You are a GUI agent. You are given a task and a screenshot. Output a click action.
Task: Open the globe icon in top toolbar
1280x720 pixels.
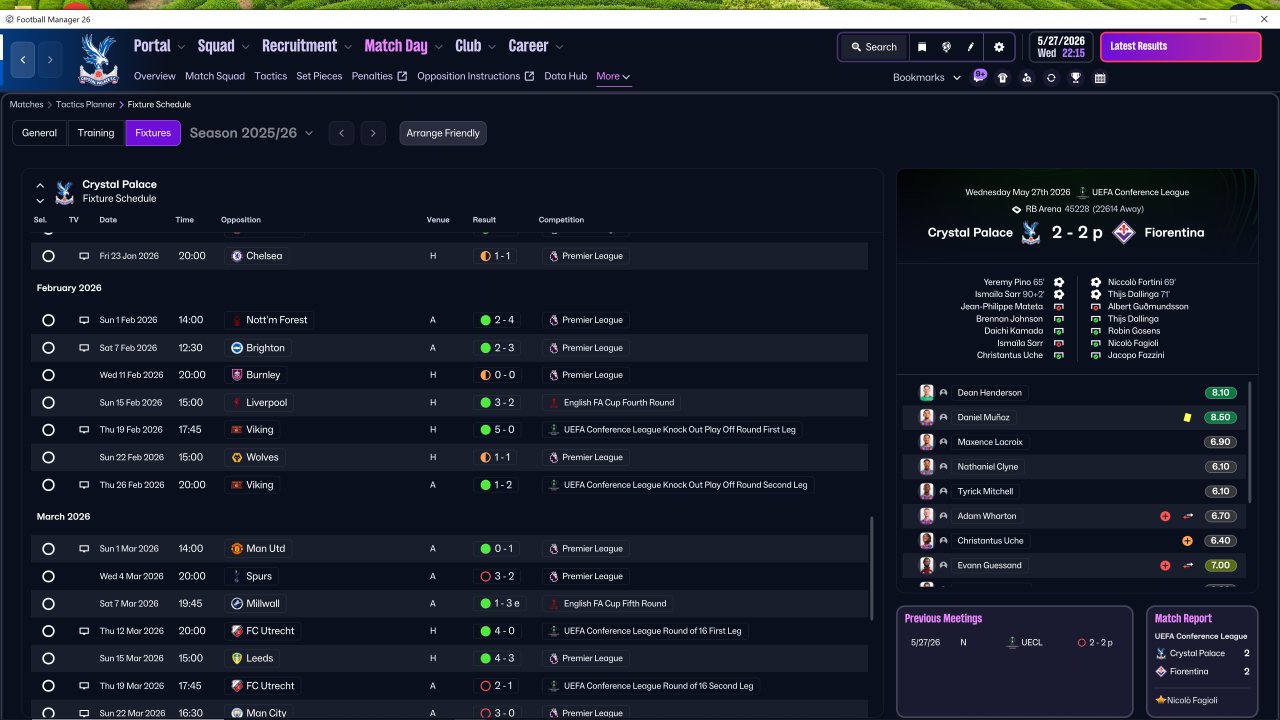tap(946, 47)
